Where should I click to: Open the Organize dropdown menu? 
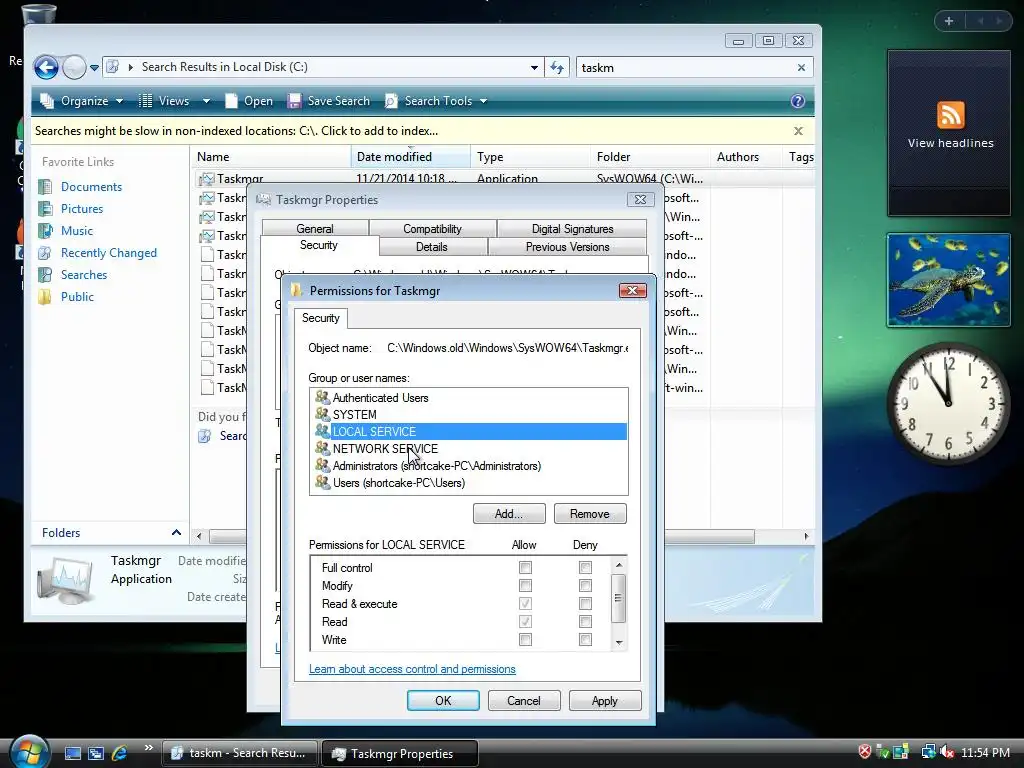(x=81, y=101)
